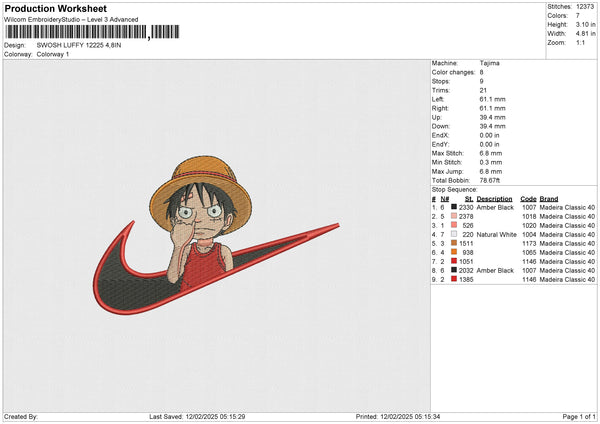This screenshot has height=424, width=600.
Task: Select the design name SWOSH LUFFY 12225 4,8IN
Action: [78, 46]
